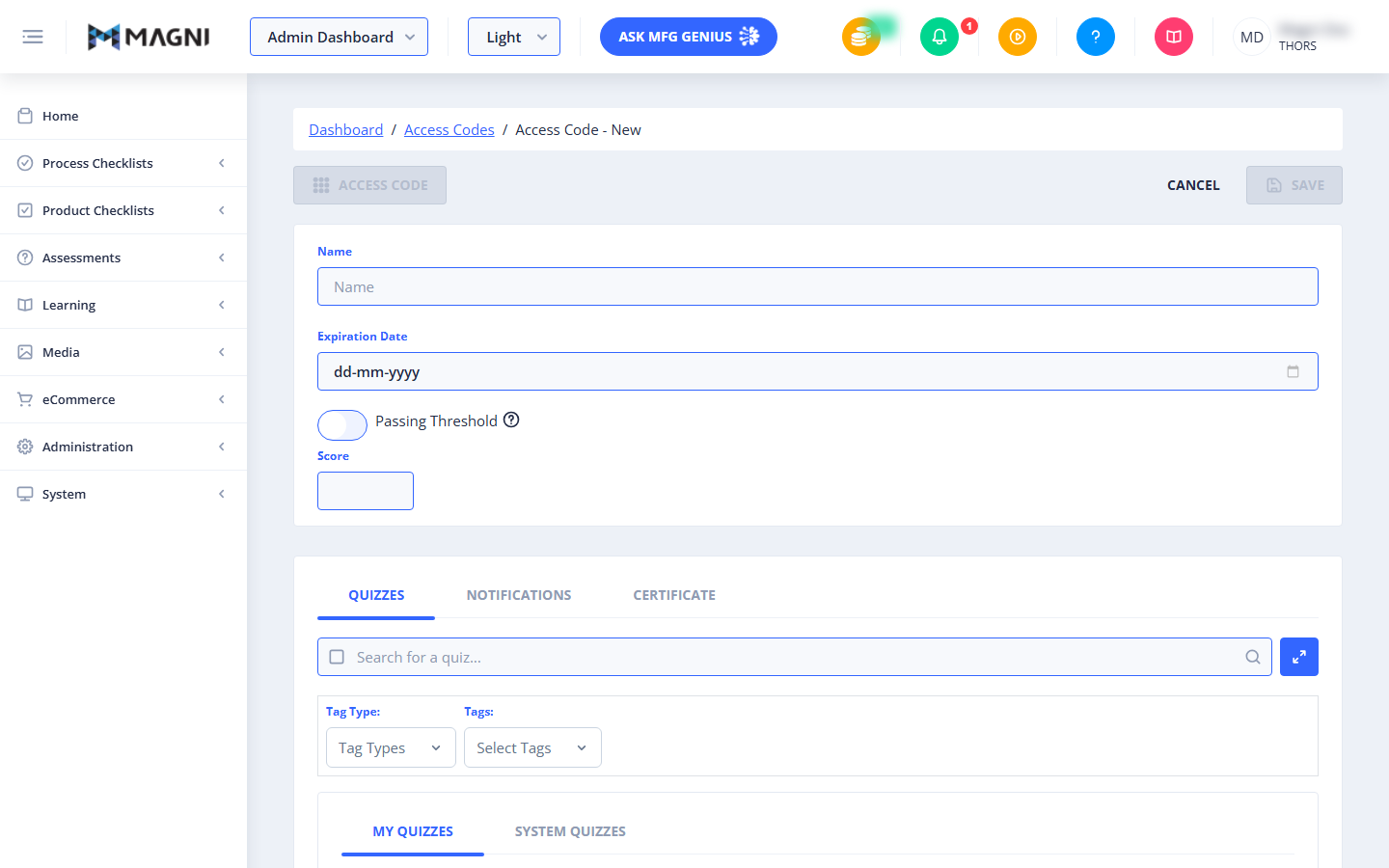Click the Home sidebar icon
This screenshot has width=1389, height=868.
coord(25,116)
